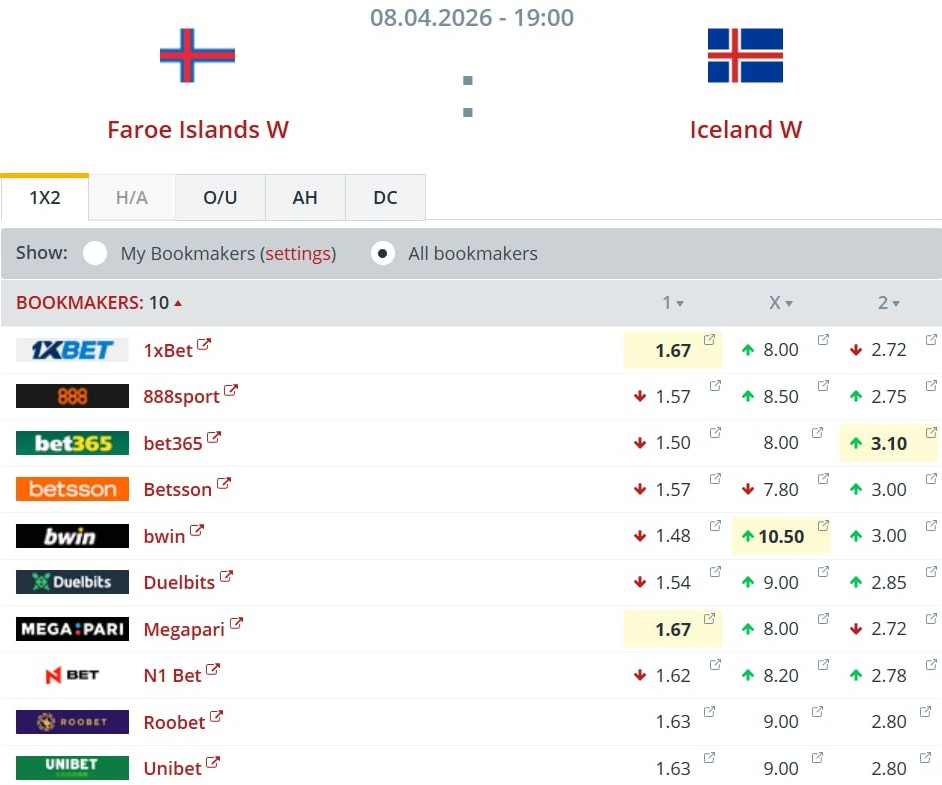Click external link icon next to 1xBet name
942x785 pixels.
click(x=204, y=345)
